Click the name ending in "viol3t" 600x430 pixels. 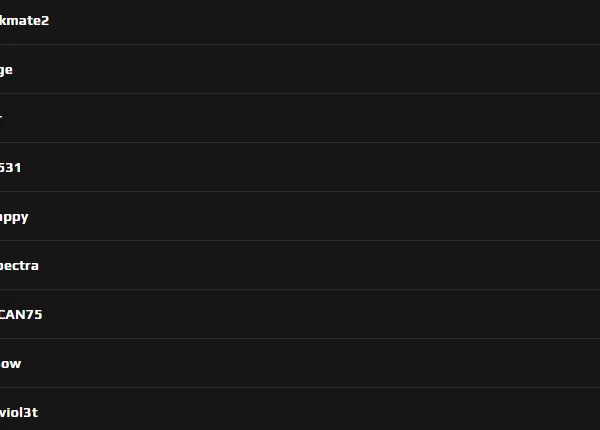tap(19, 412)
